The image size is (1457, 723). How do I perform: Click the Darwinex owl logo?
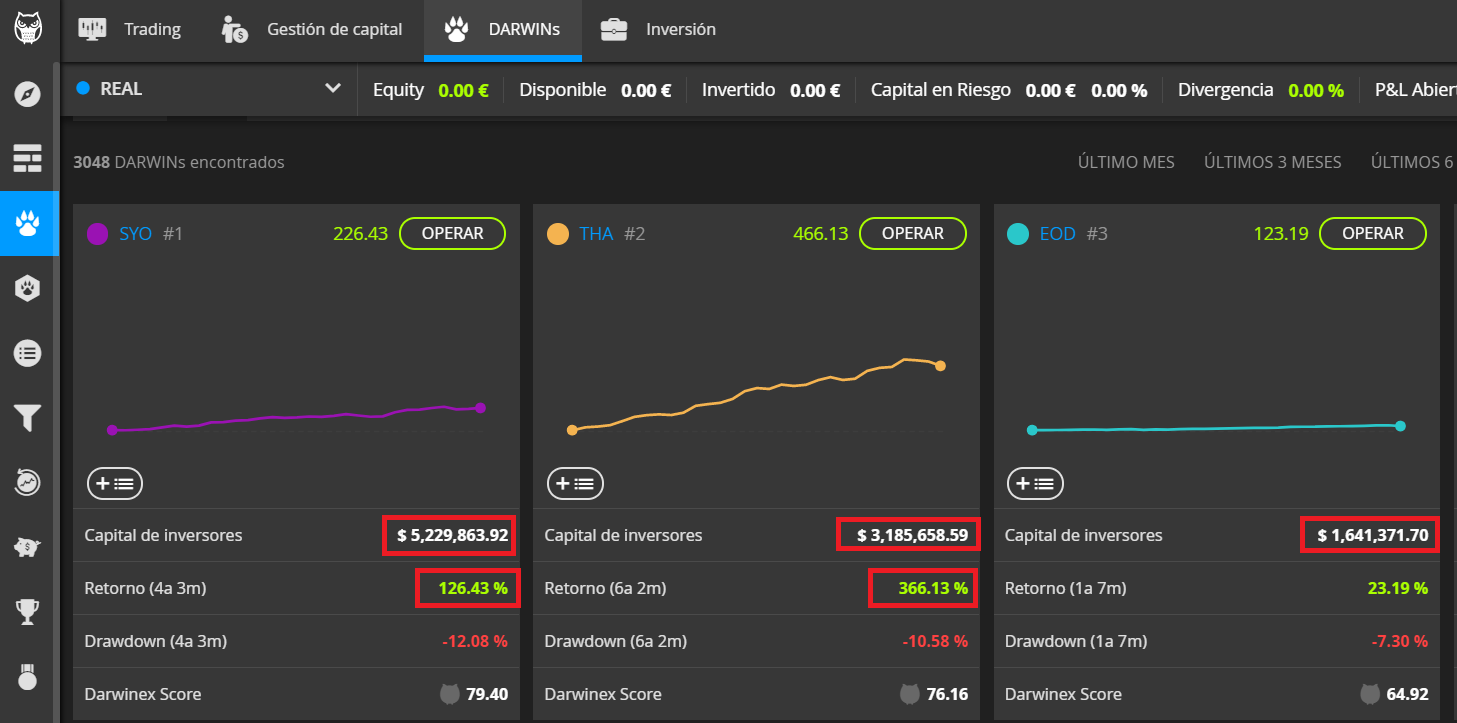28,27
